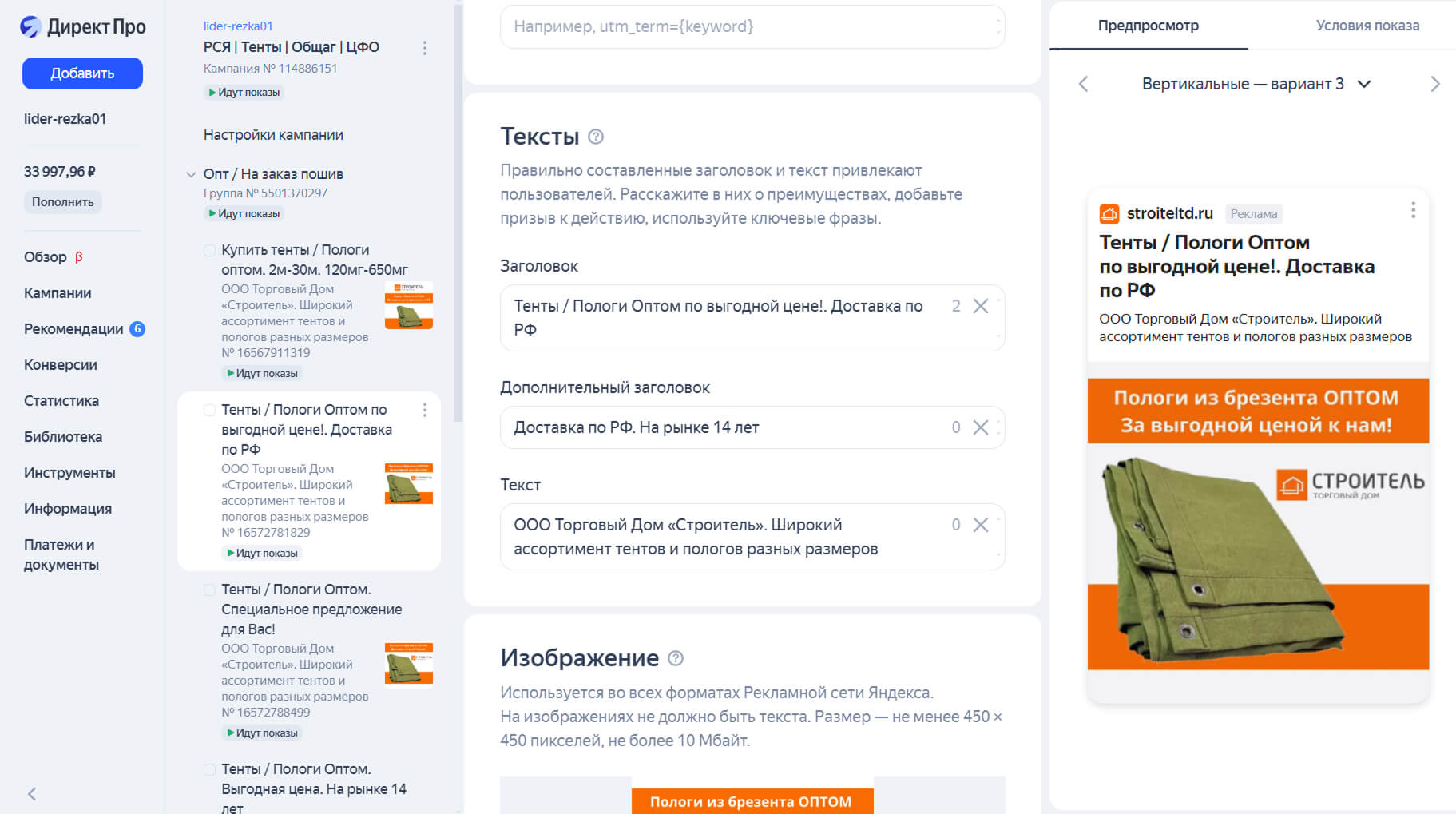Click Кампания № 114886151 text

(270, 69)
